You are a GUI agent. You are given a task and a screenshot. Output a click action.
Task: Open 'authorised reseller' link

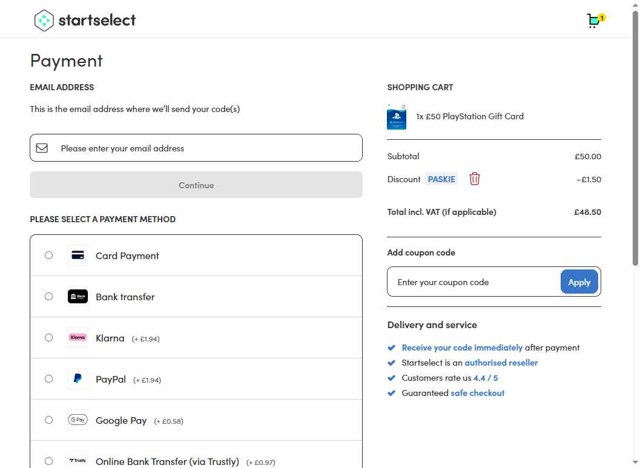click(501, 363)
